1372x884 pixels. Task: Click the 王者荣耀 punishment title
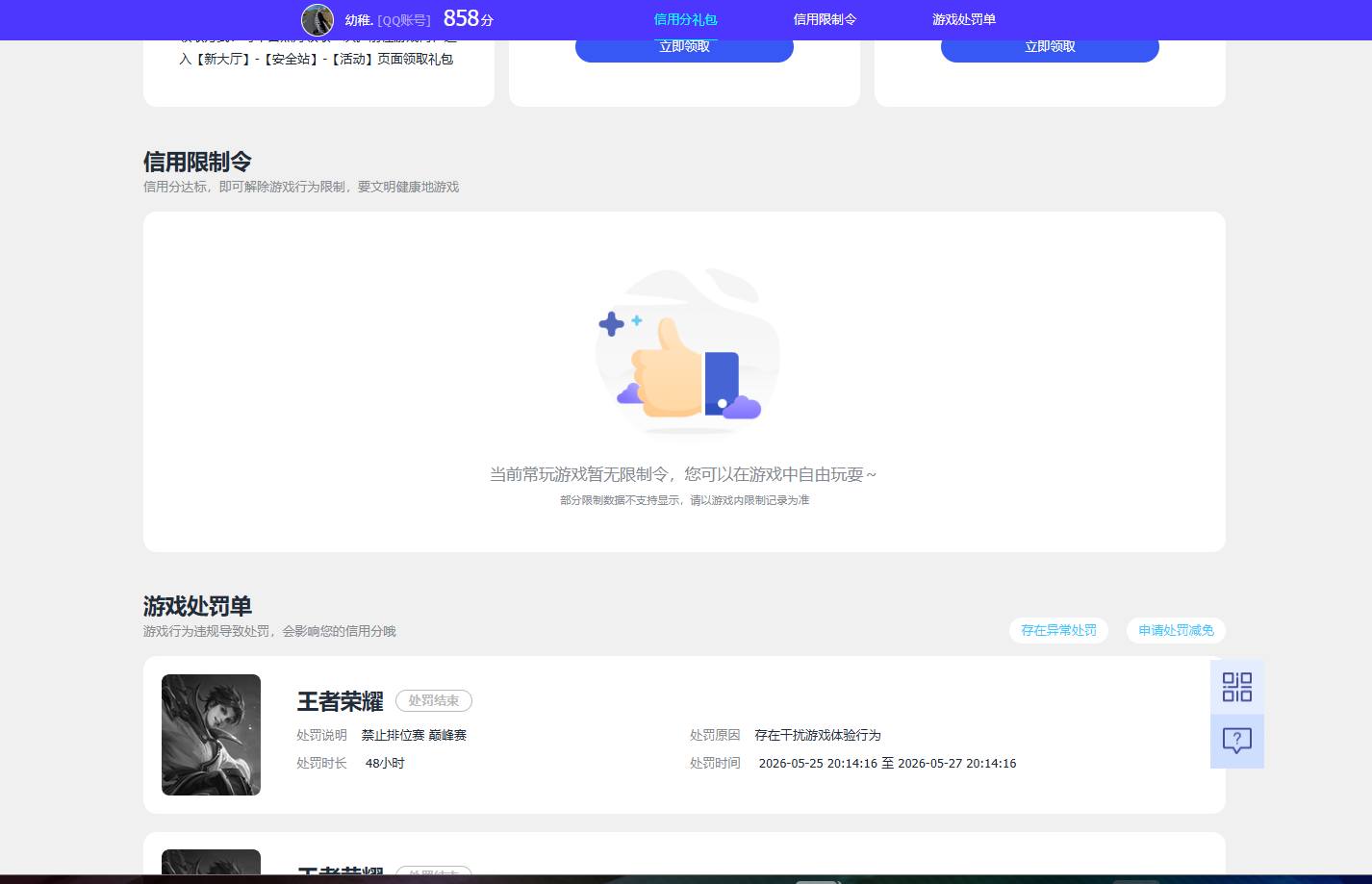(340, 701)
